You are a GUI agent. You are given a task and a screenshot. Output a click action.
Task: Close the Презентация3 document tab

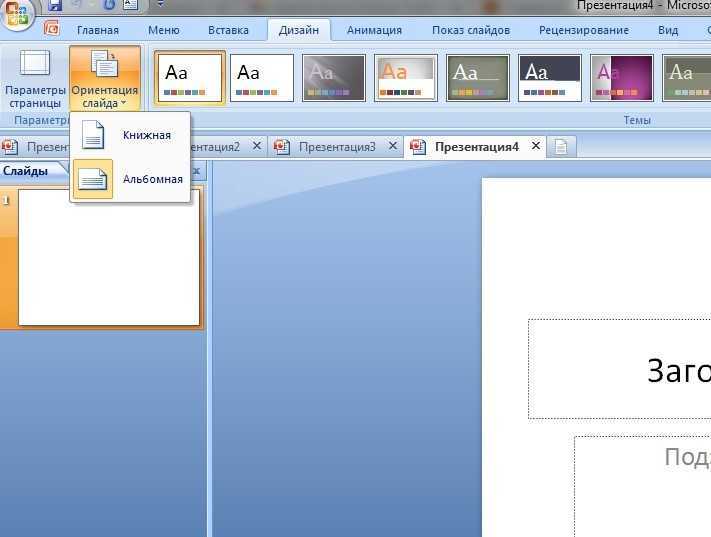coord(393,146)
